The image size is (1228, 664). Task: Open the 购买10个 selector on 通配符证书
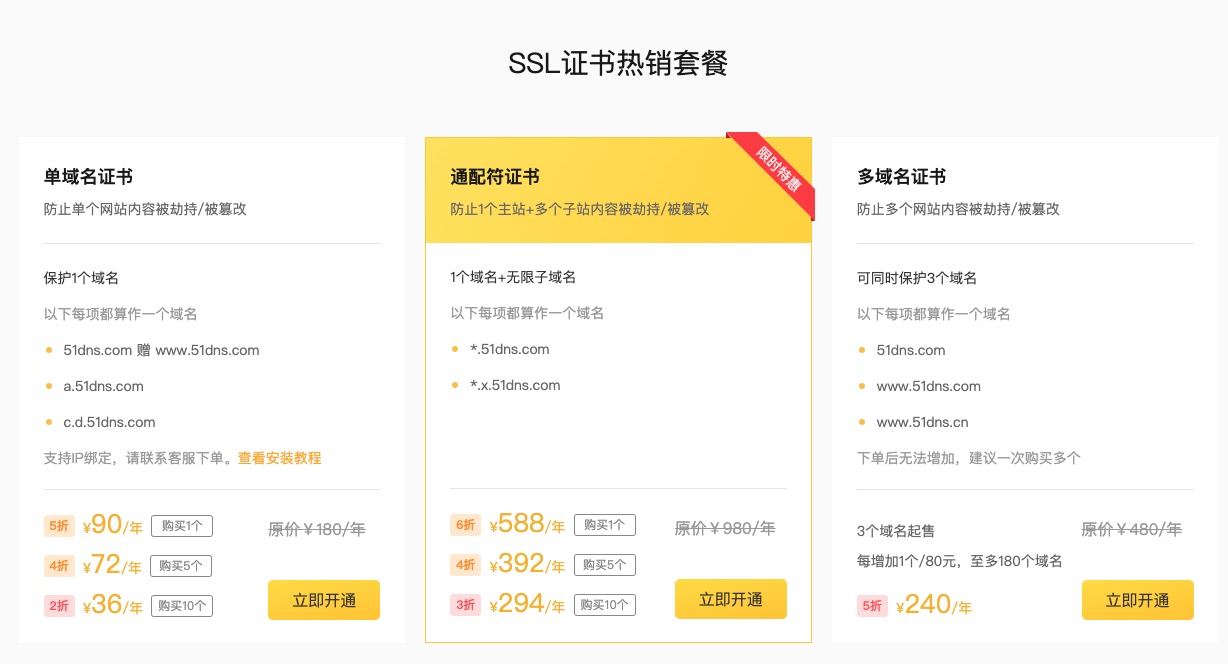point(604,604)
